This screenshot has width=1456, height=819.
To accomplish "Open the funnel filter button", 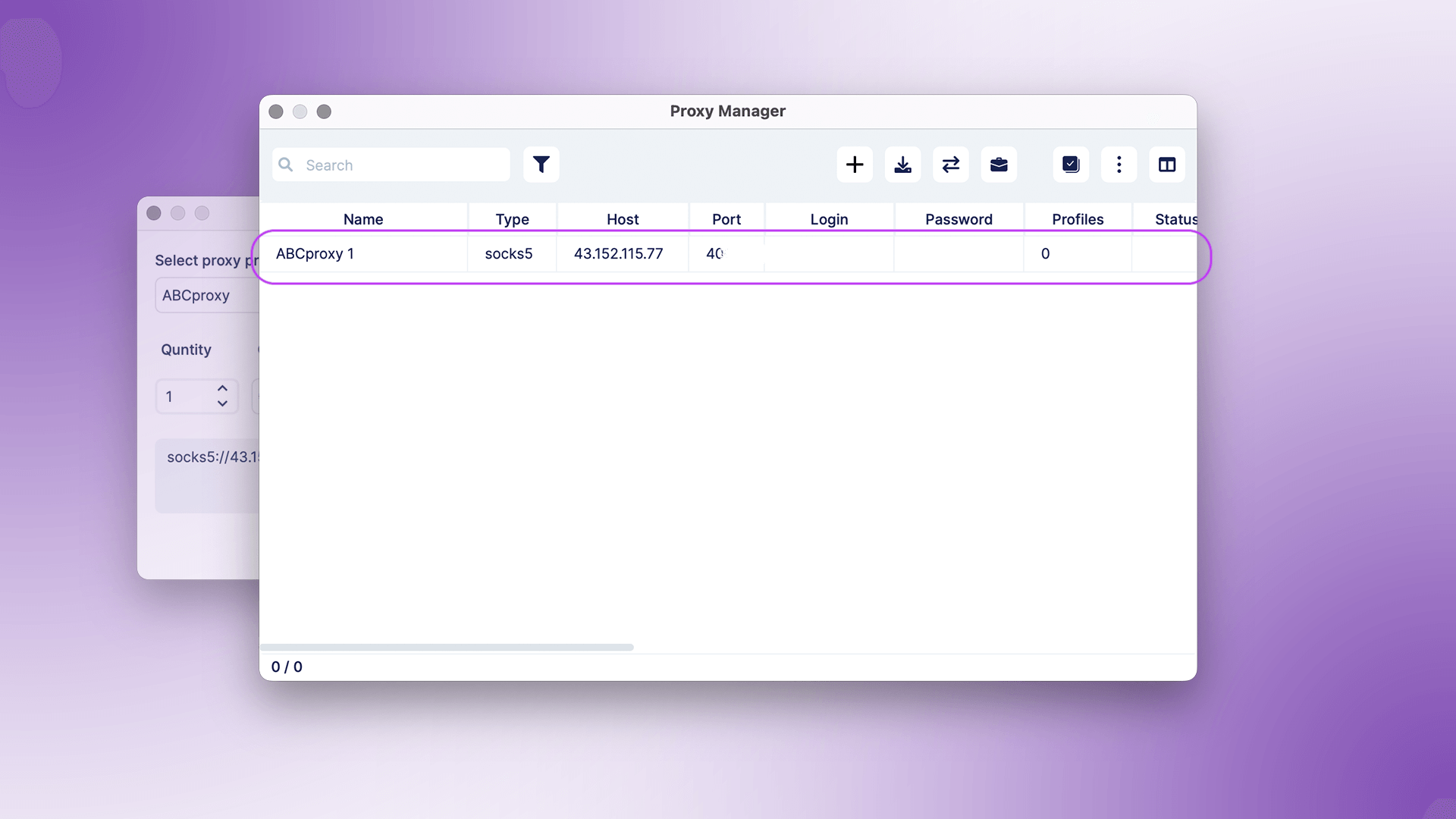I will coord(541,165).
